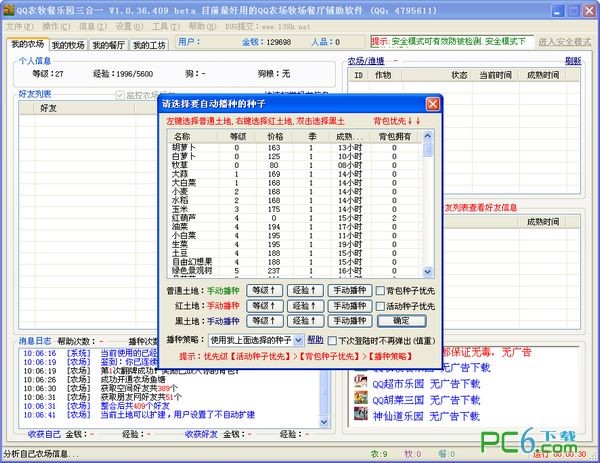Click 手动播种 button for 普通土地
The image size is (600, 463).
coord(350,290)
